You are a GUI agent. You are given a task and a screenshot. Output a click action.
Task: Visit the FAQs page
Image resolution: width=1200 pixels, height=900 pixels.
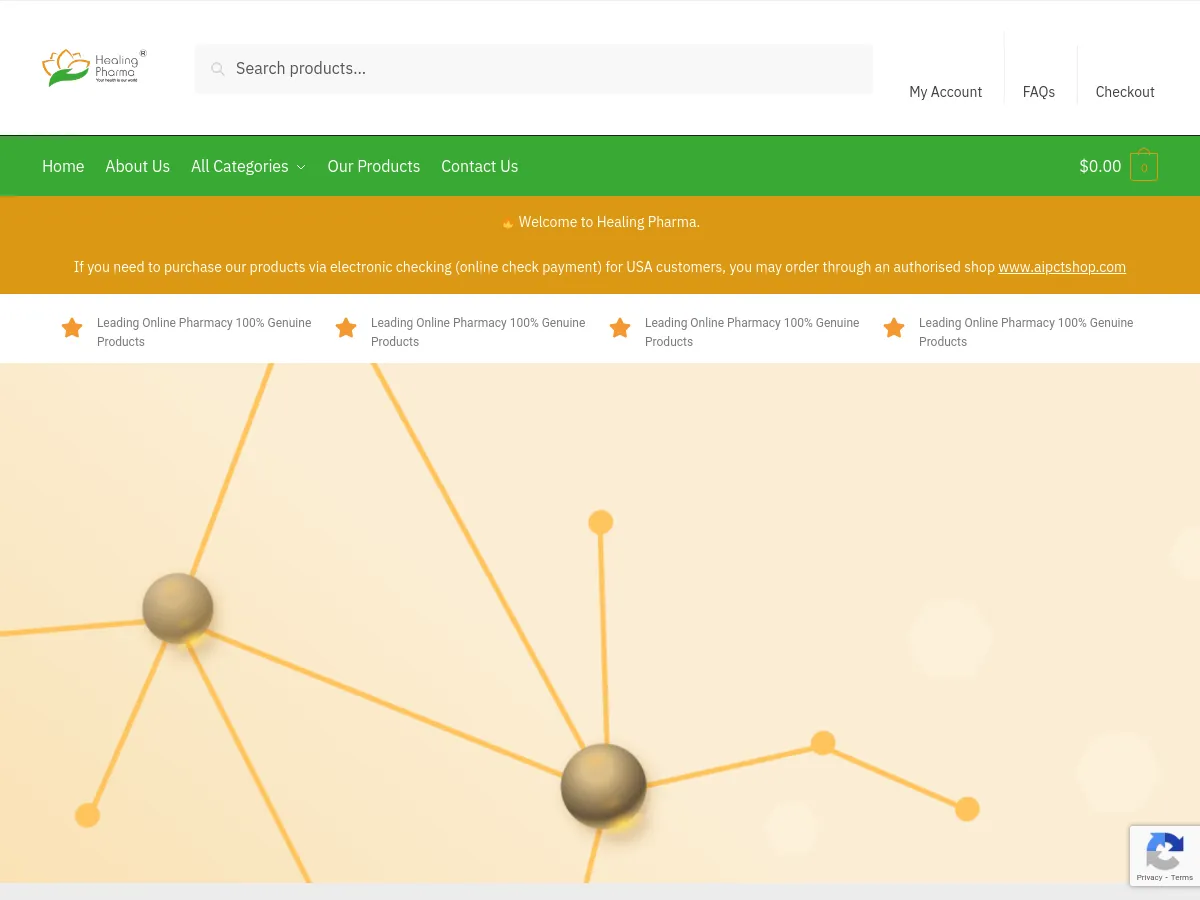[1038, 91]
